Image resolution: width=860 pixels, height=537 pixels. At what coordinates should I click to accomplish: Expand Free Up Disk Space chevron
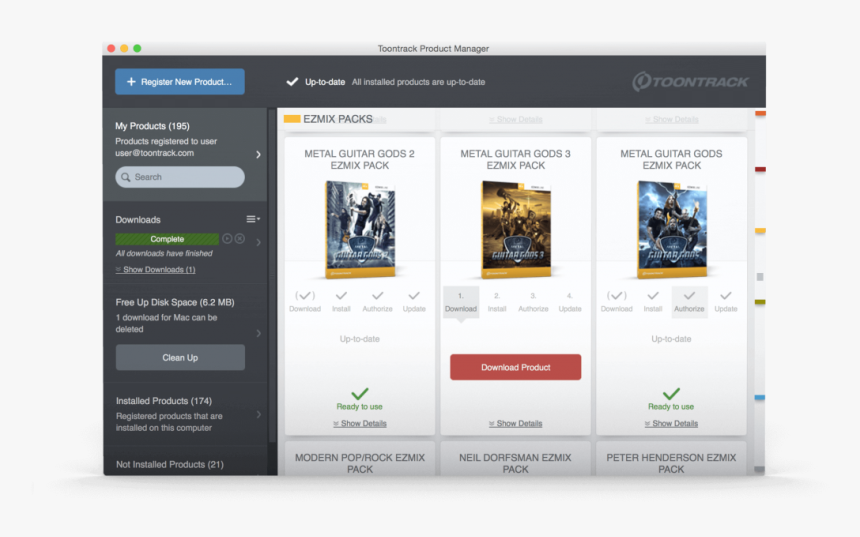click(258, 333)
